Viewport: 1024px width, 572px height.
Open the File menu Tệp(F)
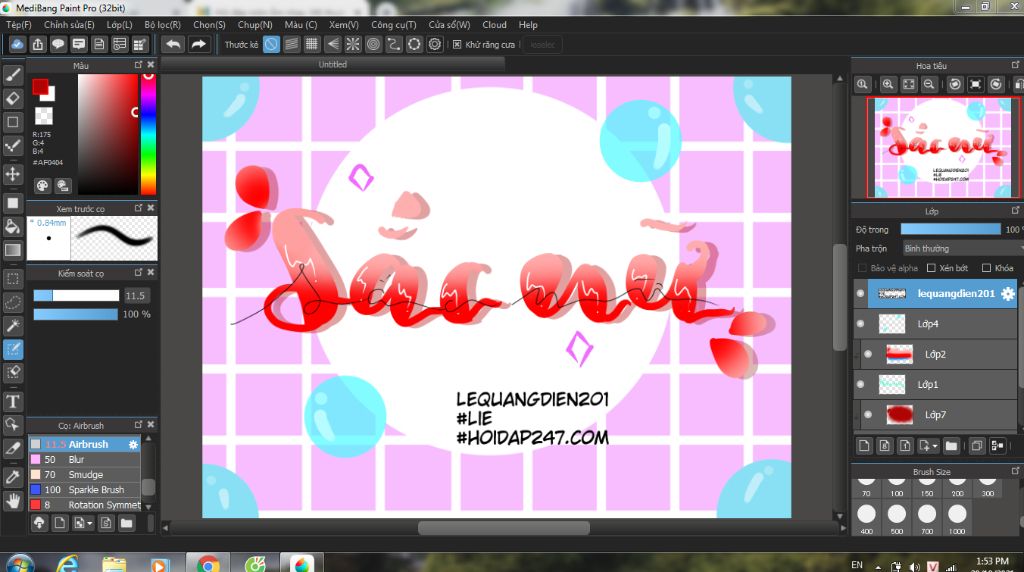(x=18, y=25)
